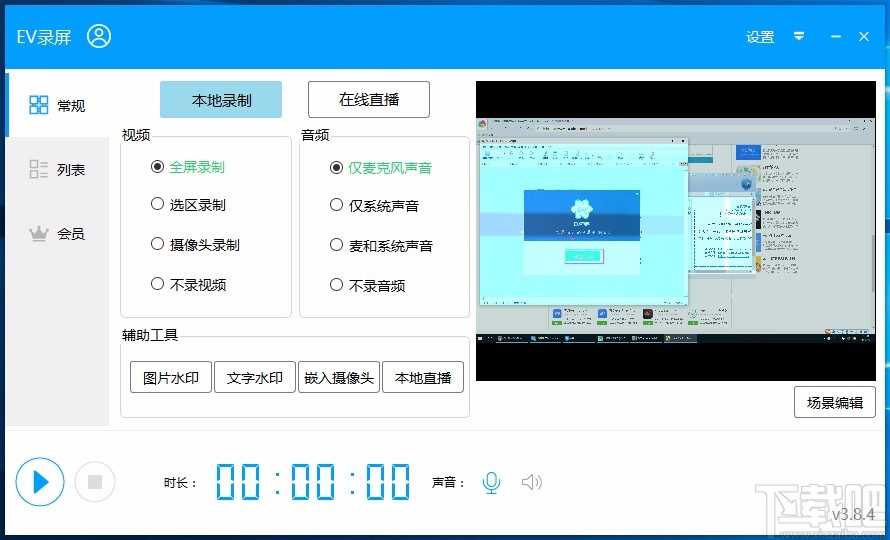Viewport: 890px width, 540px height.
Task: Click the 场景编辑 scene edit button
Action: (835, 403)
